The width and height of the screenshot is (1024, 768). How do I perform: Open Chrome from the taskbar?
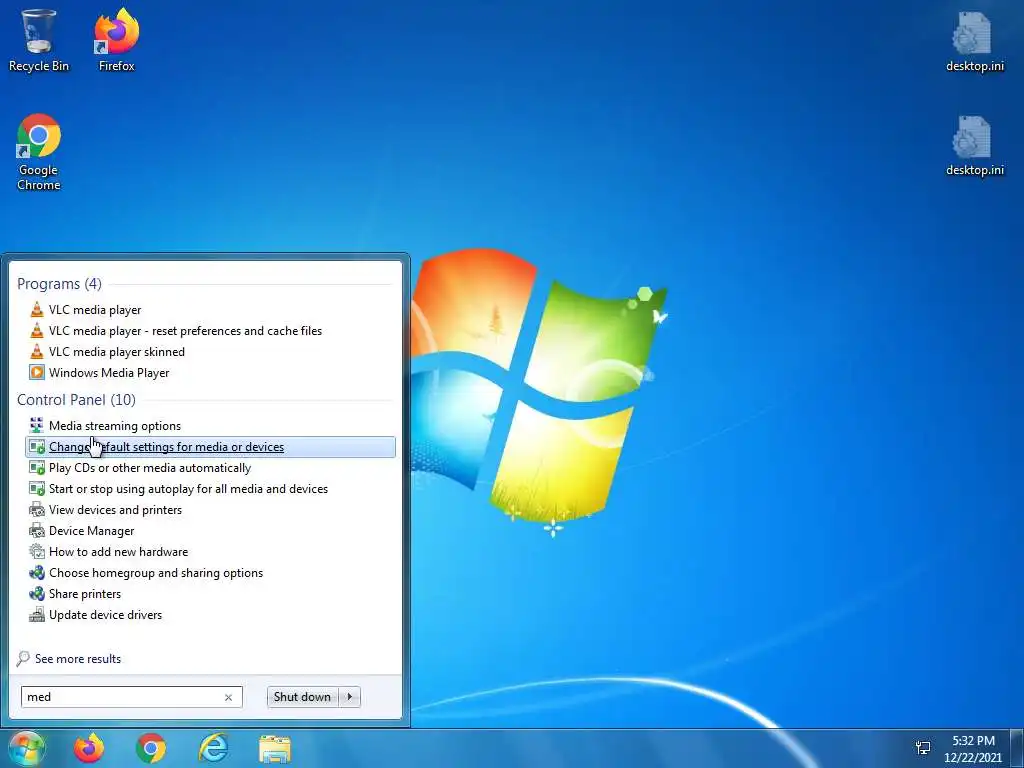pyautogui.click(x=151, y=748)
